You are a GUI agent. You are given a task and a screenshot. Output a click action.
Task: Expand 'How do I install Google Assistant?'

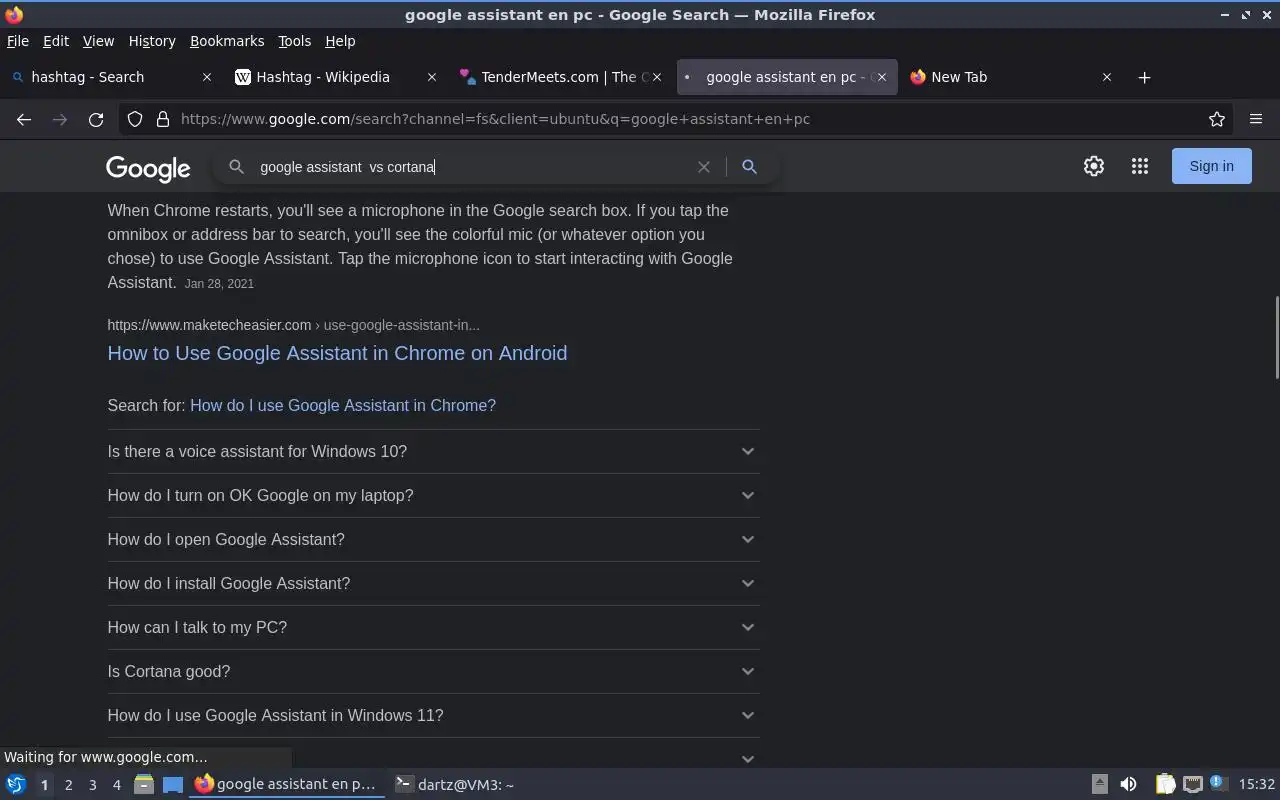click(433, 583)
